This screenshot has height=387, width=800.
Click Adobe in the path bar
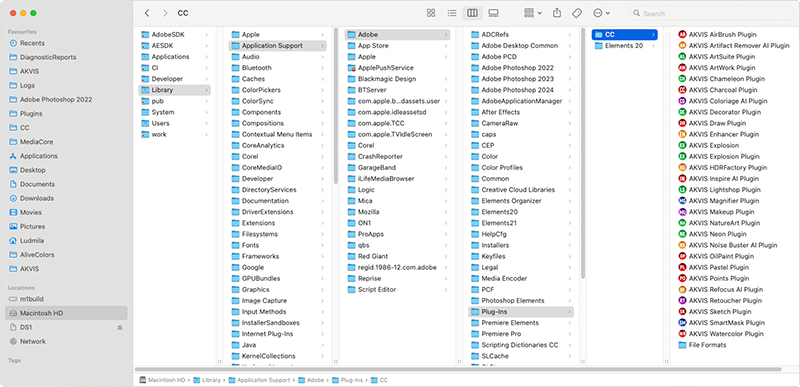click(x=311, y=380)
